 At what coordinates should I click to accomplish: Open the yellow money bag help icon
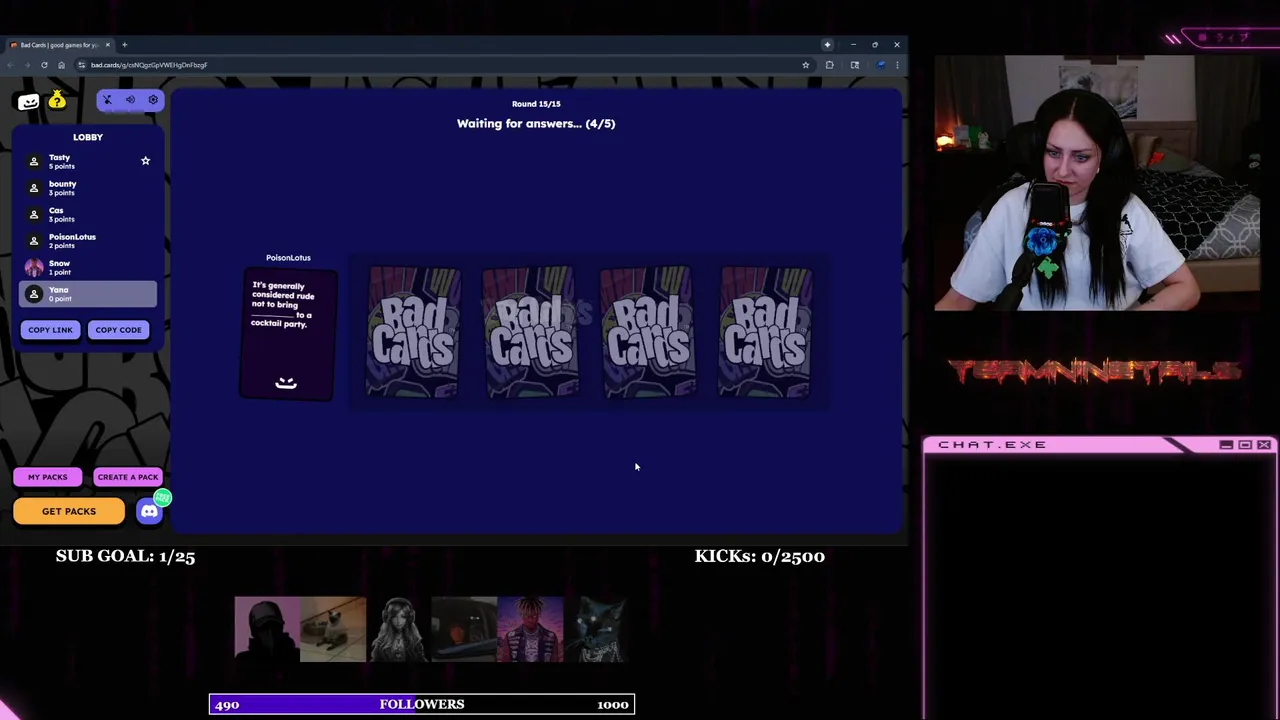point(57,99)
